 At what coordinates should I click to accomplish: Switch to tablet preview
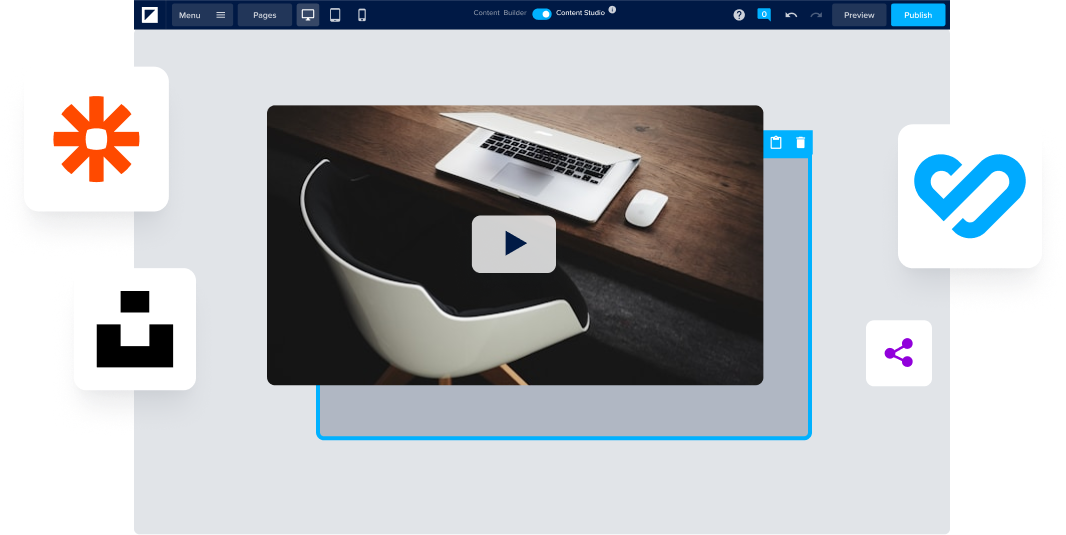click(x=335, y=15)
